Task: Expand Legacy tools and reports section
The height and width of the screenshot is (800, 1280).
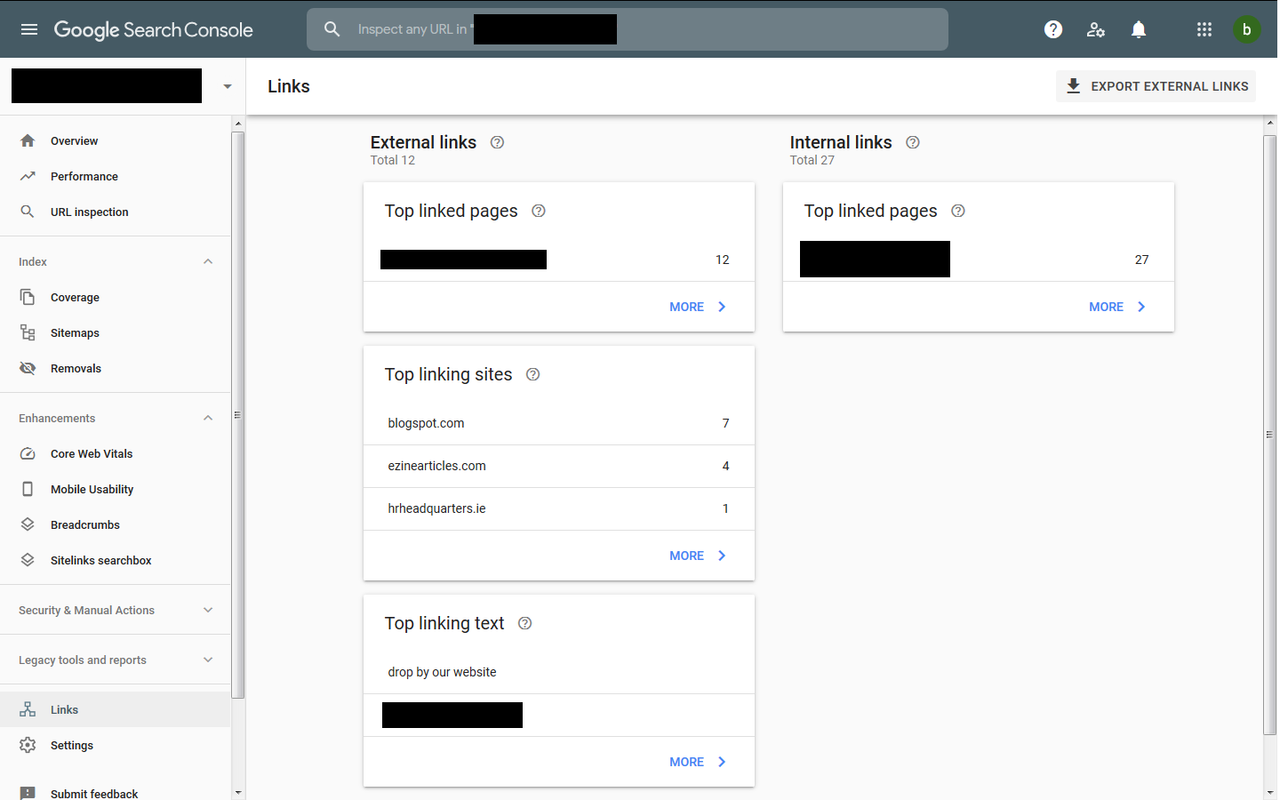Action: tap(208, 660)
